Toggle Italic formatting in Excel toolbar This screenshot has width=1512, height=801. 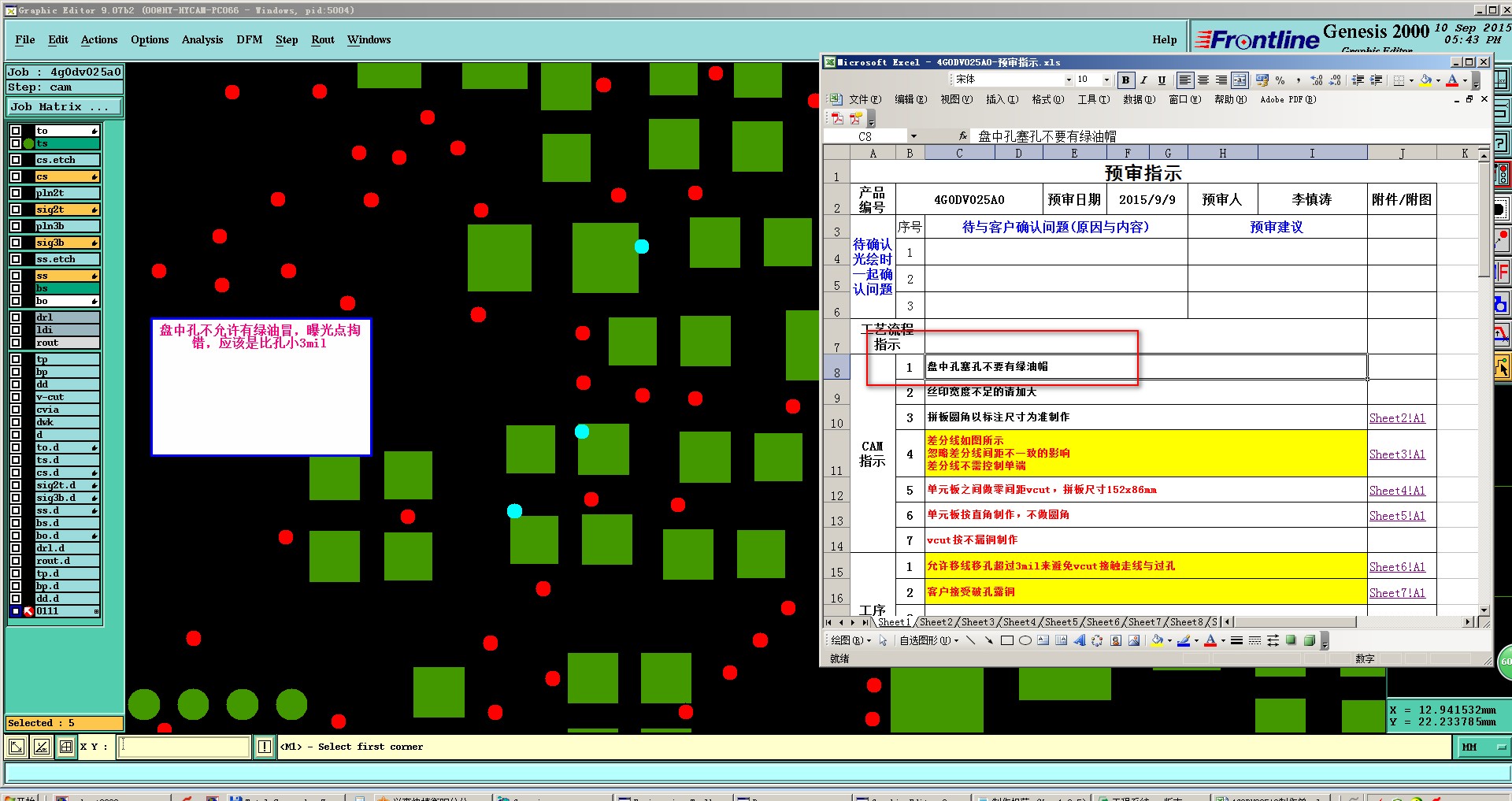[1143, 80]
